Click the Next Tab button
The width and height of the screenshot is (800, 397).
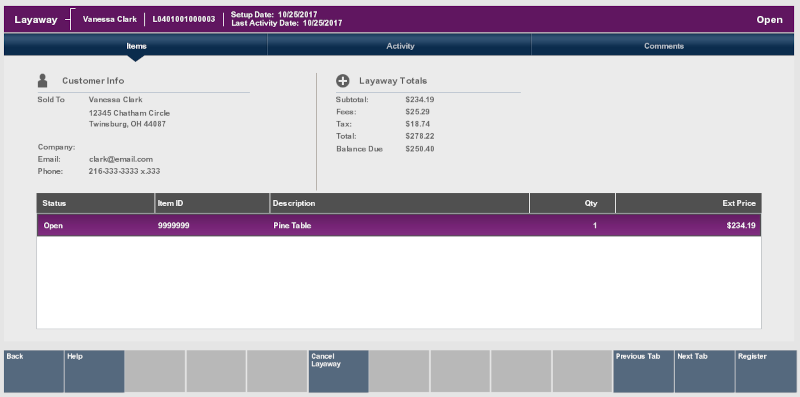pyautogui.click(x=704, y=371)
